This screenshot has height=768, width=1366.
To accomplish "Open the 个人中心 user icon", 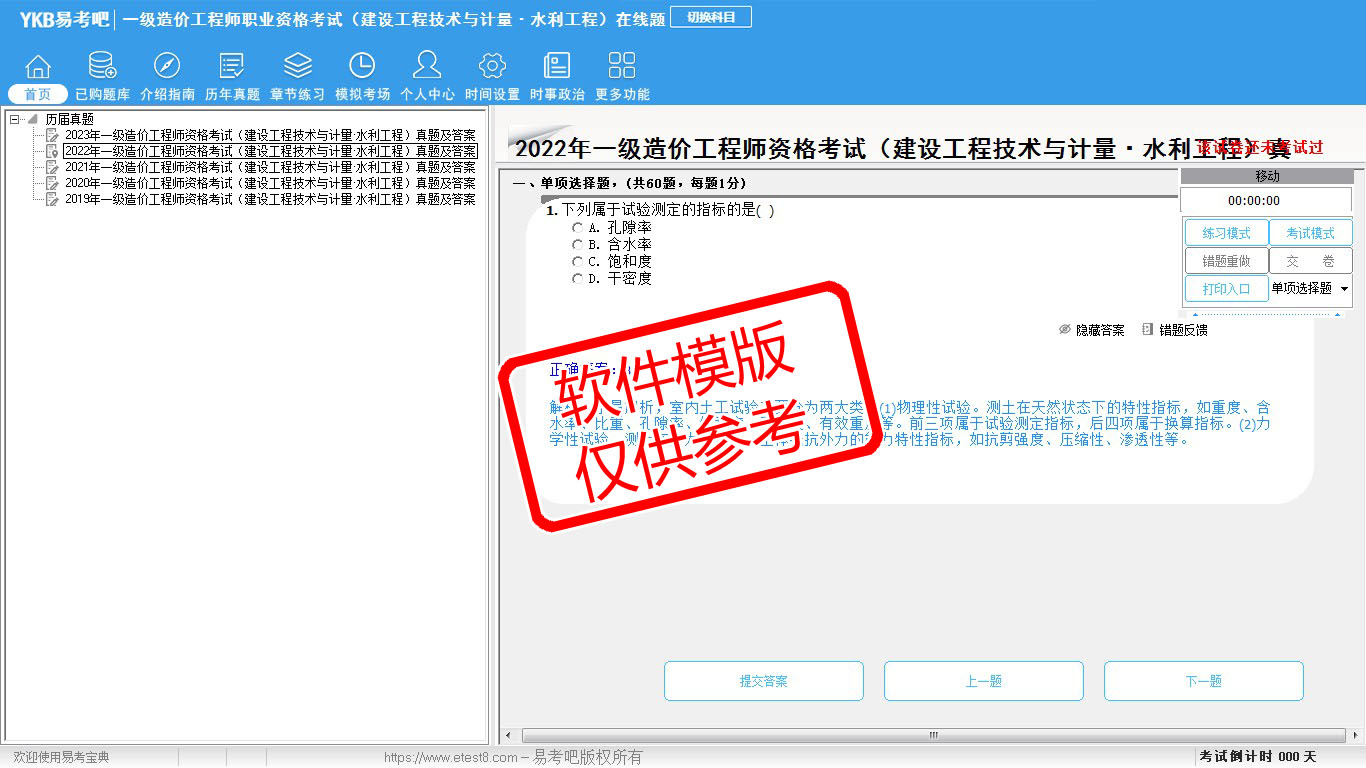I will pyautogui.click(x=427, y=67).
